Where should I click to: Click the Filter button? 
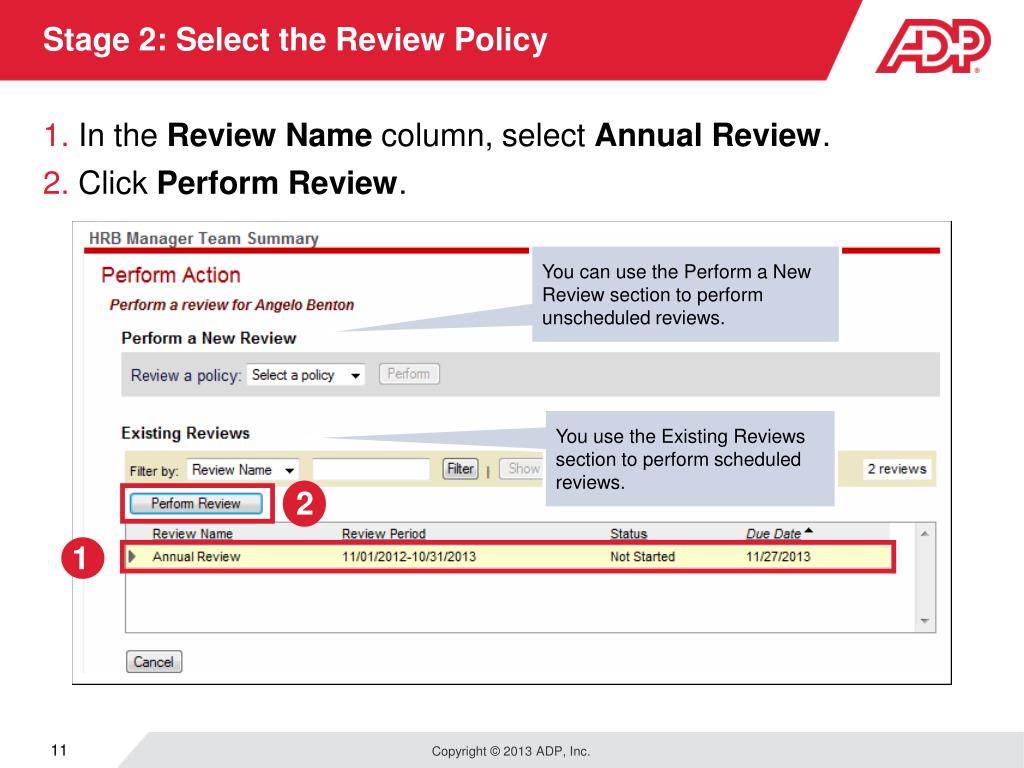[x=460, y=469]
